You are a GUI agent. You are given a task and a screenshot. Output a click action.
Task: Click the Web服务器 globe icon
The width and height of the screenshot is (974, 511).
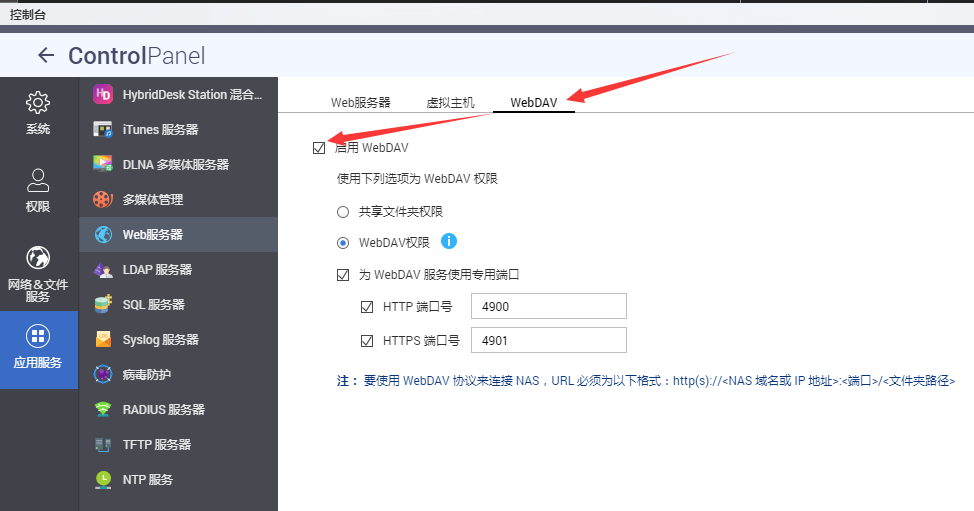(x=102, y=234)
